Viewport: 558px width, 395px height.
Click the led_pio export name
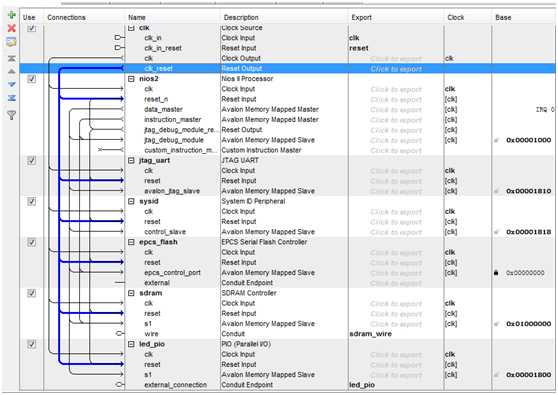pos(362,385)
